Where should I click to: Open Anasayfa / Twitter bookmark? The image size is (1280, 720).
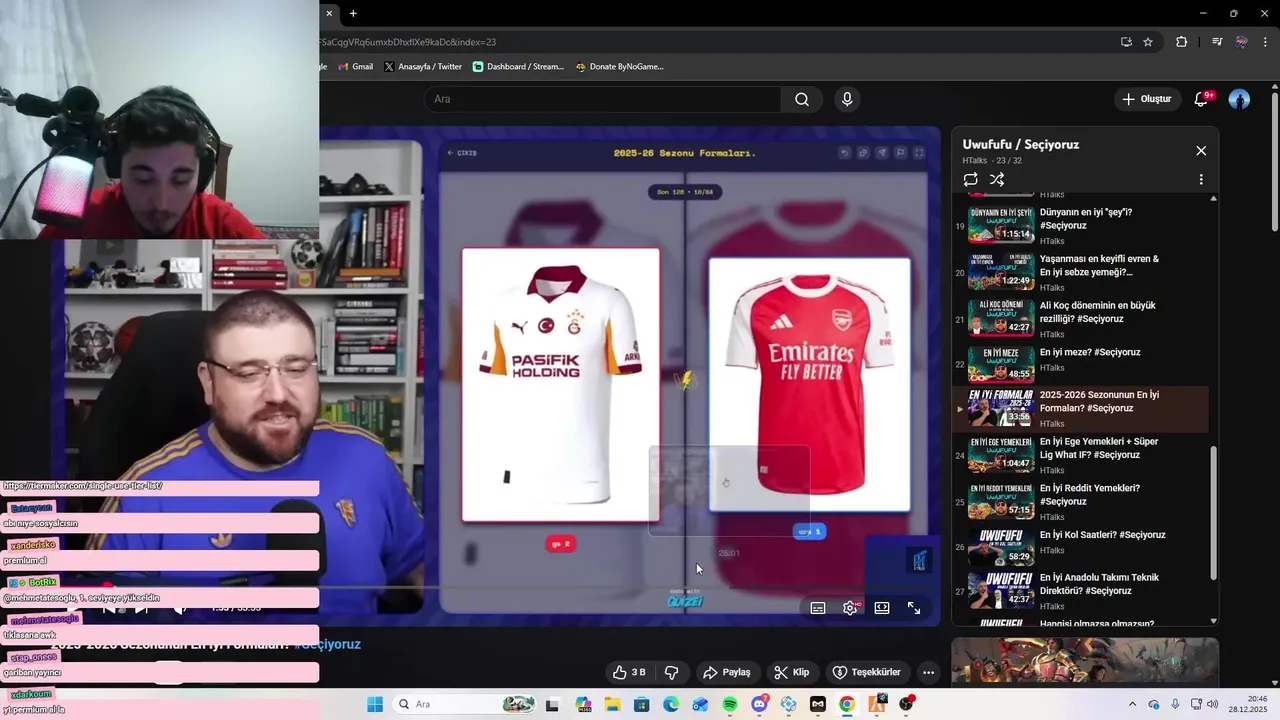tap(423, 67)
